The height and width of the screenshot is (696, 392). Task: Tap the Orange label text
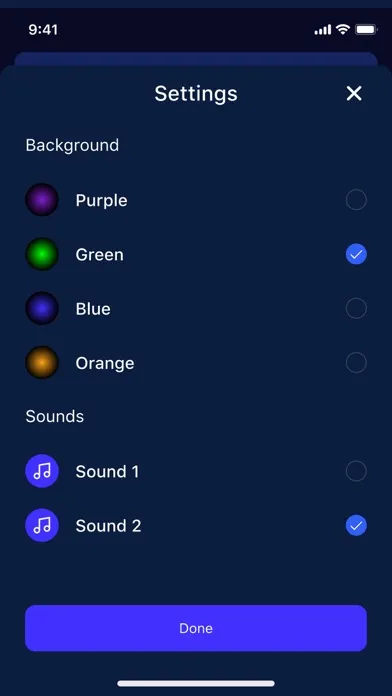coord(105,364)
